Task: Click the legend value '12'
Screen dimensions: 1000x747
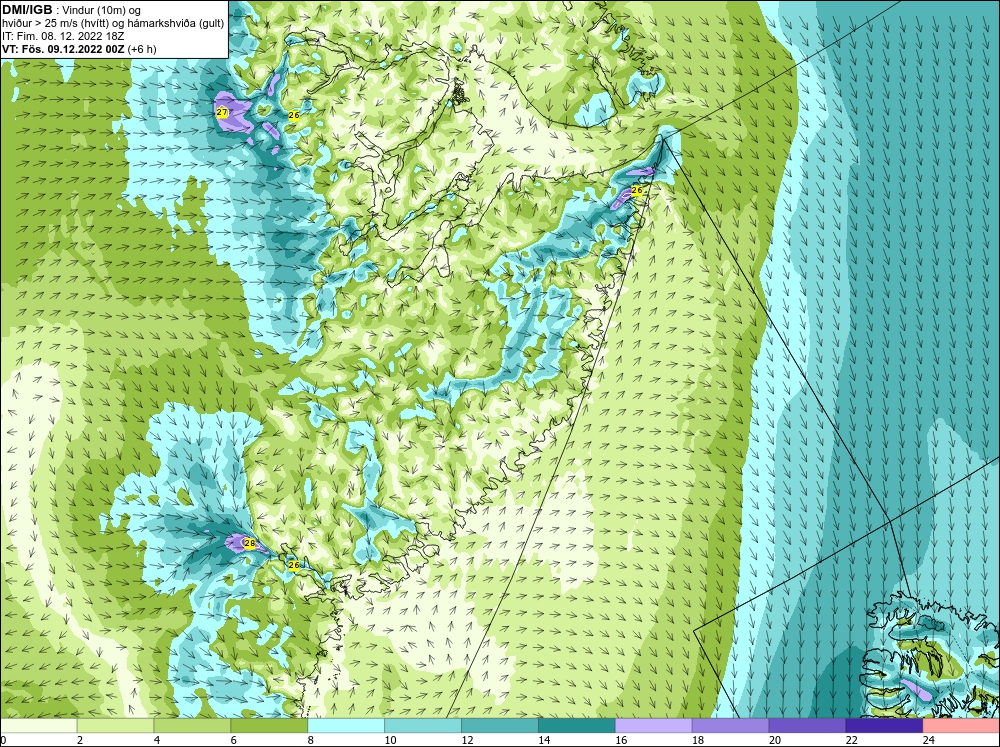Action: pyautogui.click(x=467, y=740)
